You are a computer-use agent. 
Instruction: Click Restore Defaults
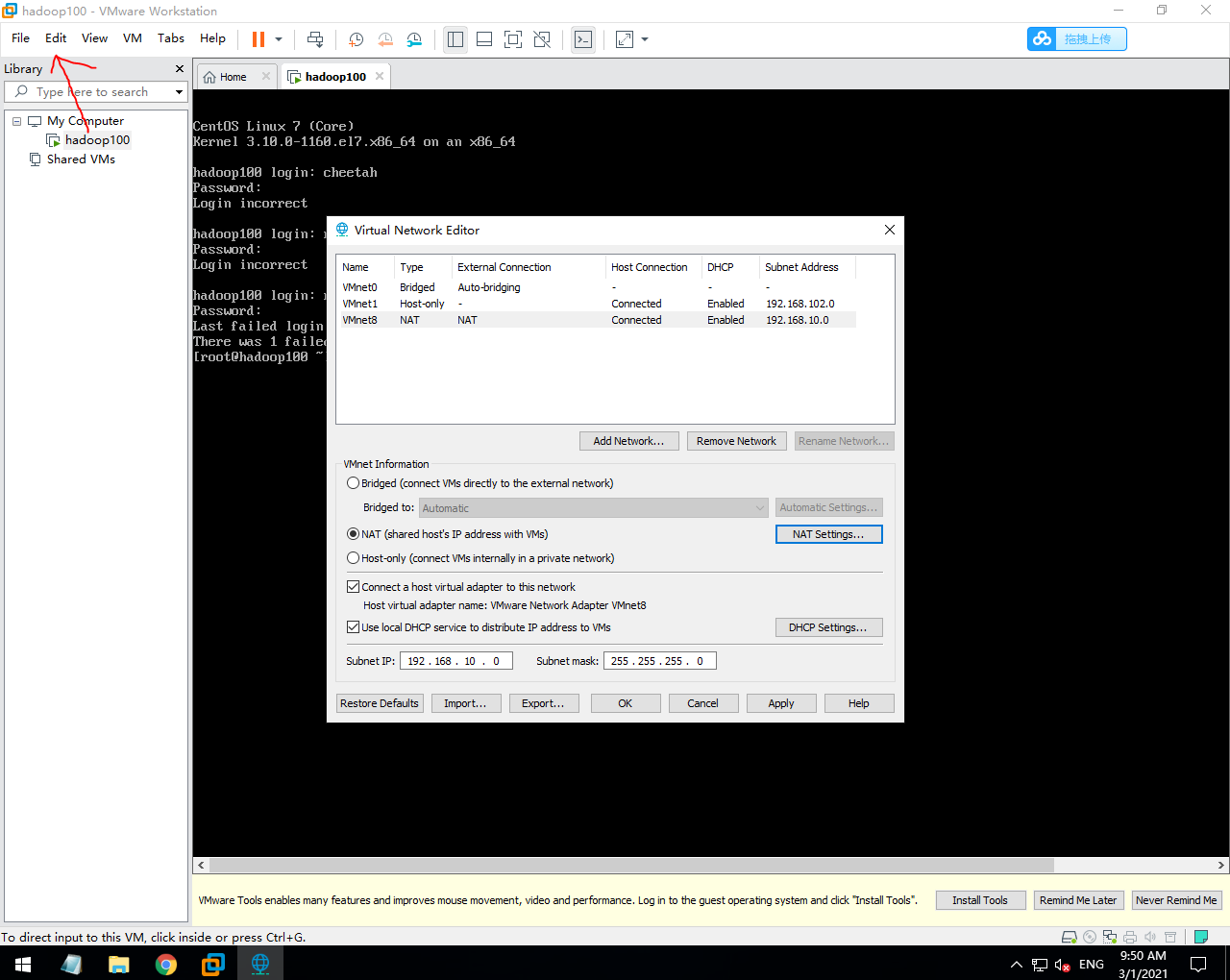point(380,703)
